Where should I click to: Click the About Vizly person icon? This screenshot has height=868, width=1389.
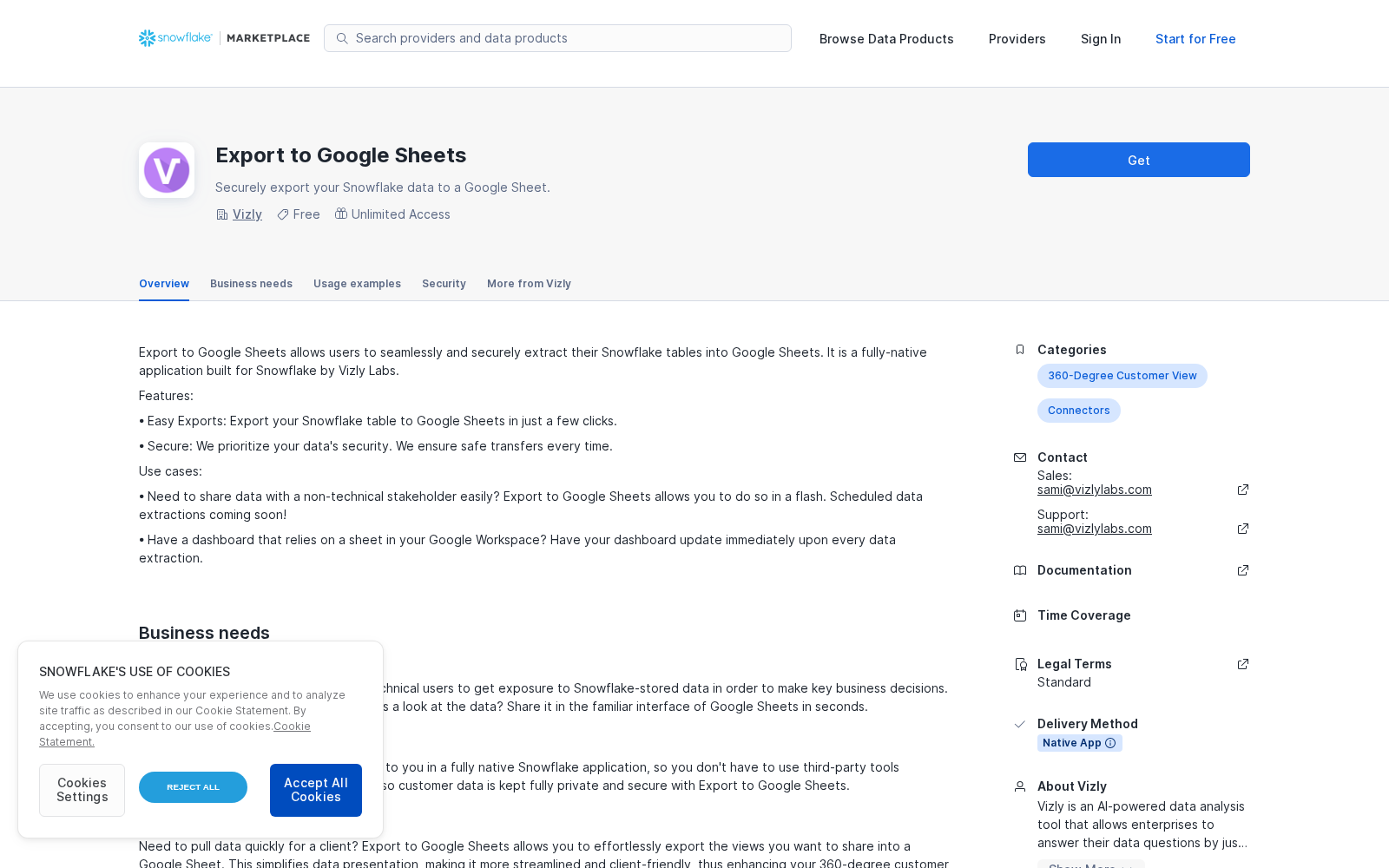click(1020, 786)
